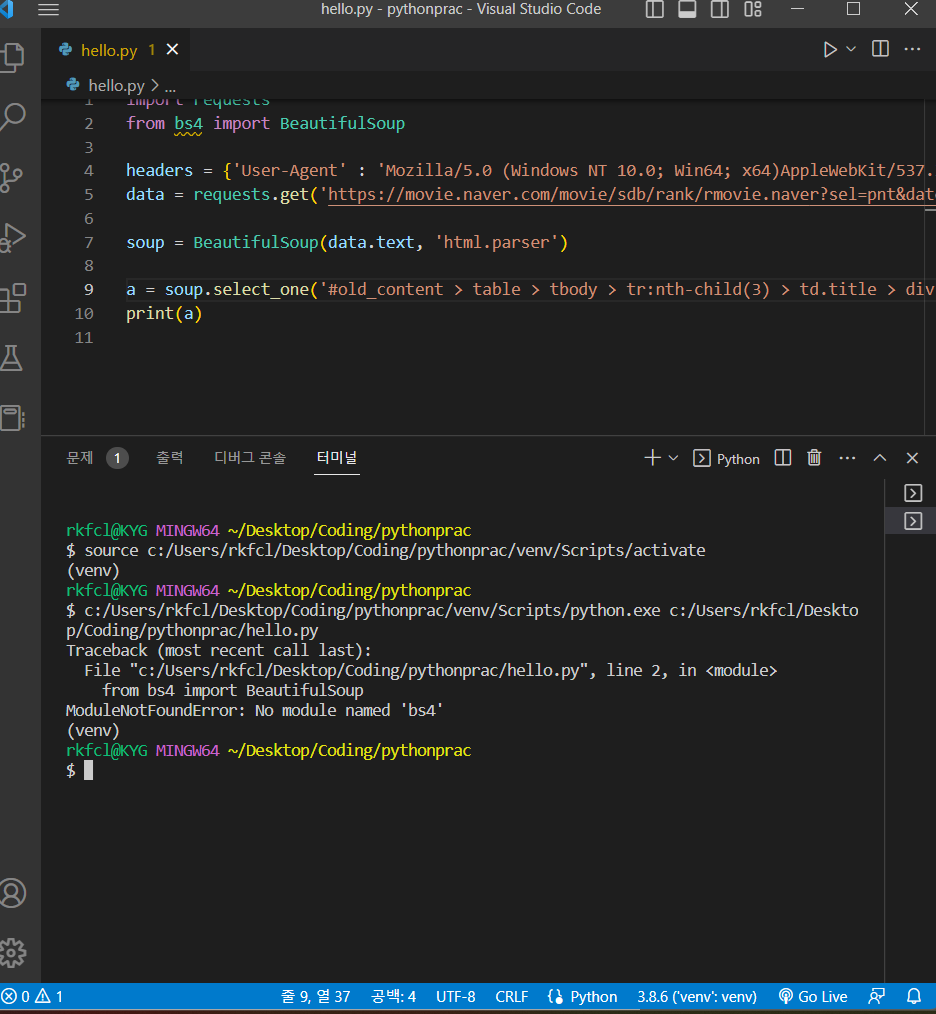Split the terminal pane
The height and width of the screenshot is (1014, 936).
tap(783, 458)
